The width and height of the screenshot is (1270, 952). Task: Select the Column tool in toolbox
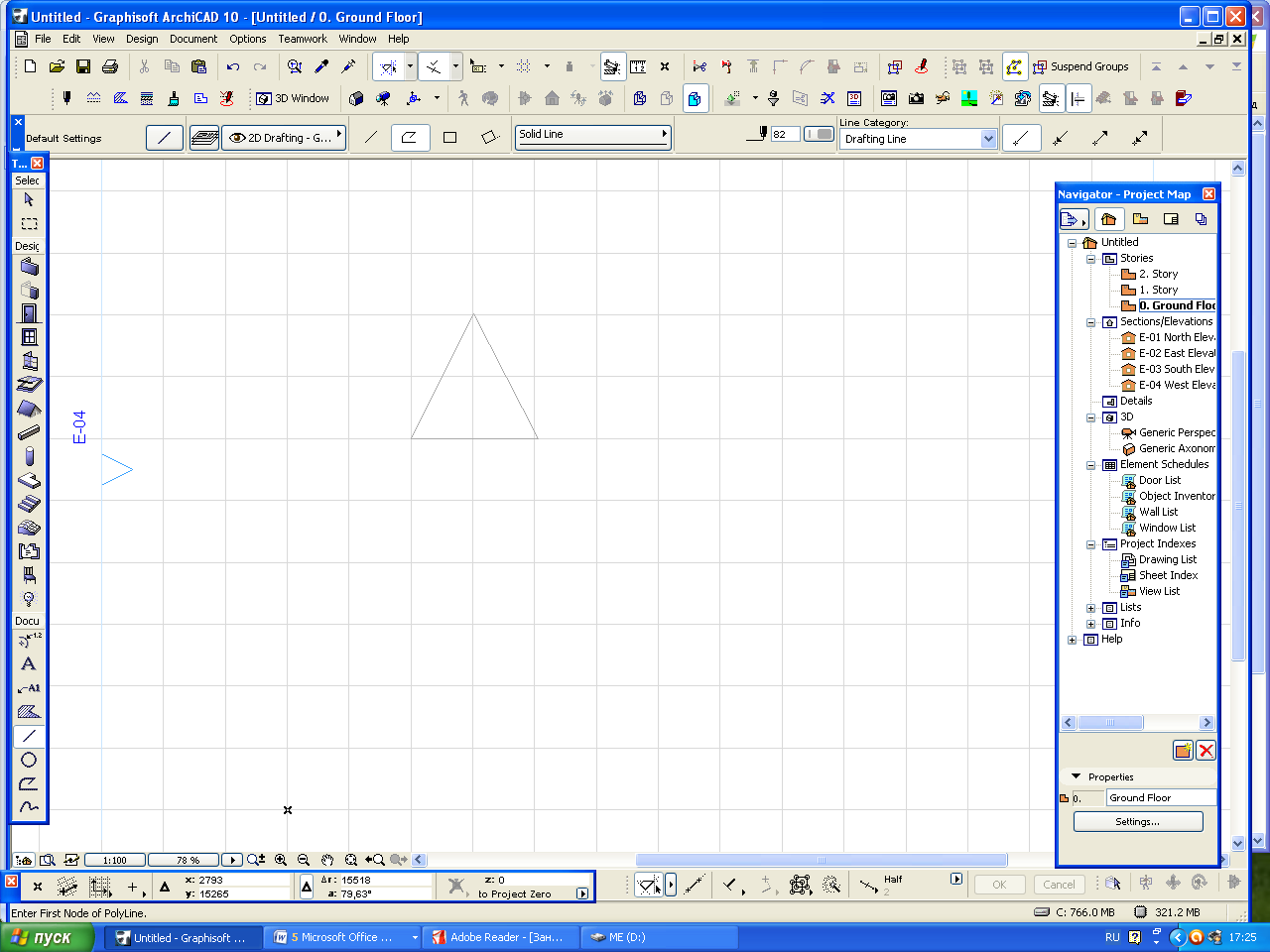coord(29,456)
